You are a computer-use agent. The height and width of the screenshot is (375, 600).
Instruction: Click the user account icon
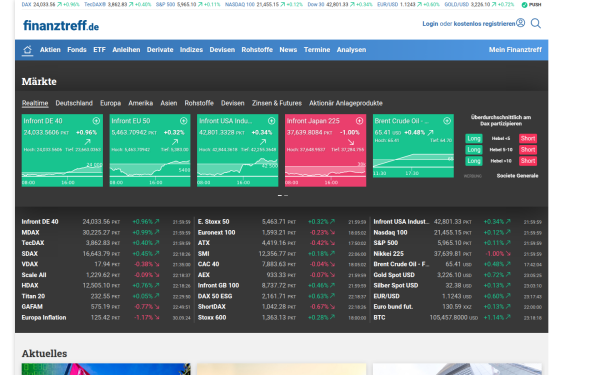coord(520,23)
